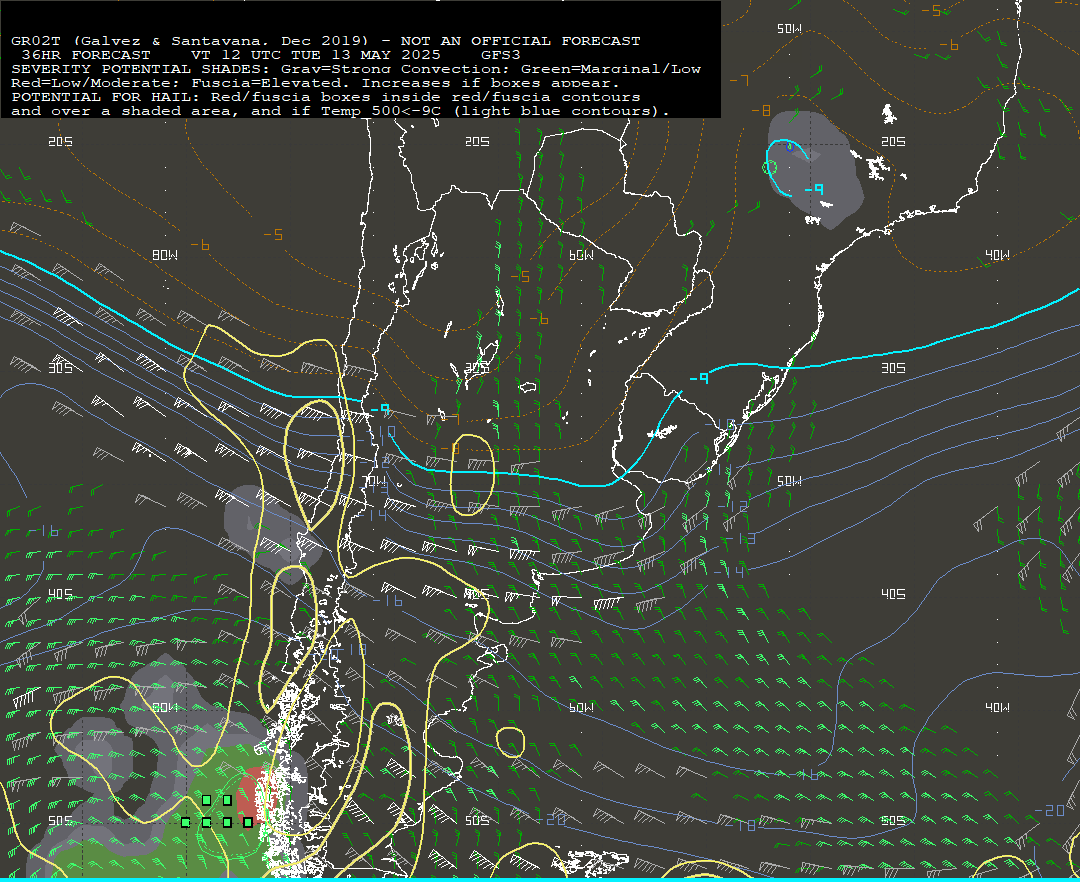Click the cyan '-9' label beside Uruguay's coast

(698, 378)
